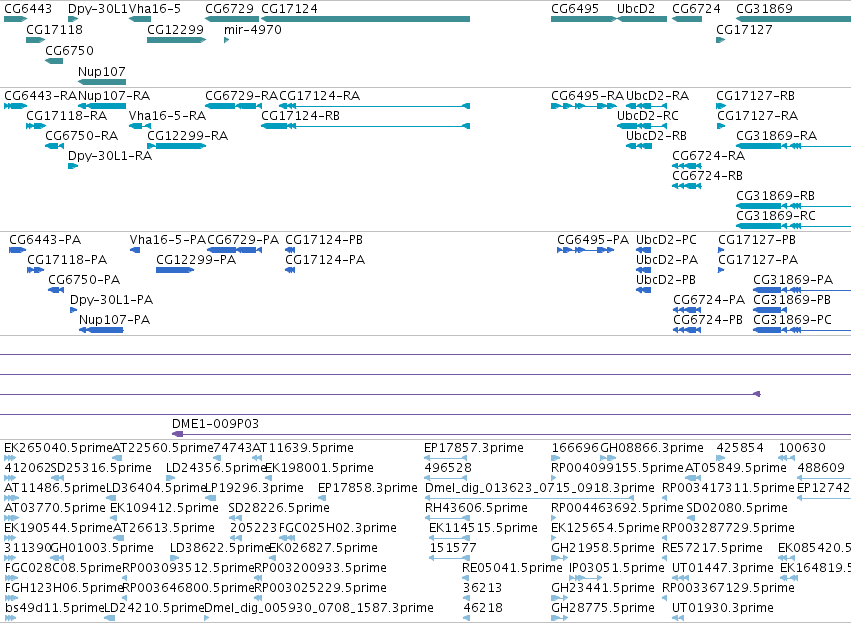851x623 pixels.
Task: Select EST GH28775.5prime
Action: click(x=603, y=608)
